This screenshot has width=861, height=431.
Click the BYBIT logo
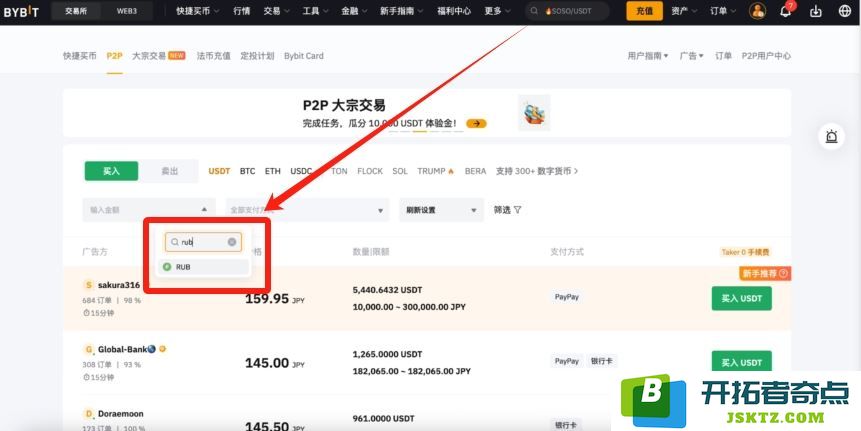click(x=21, y=12)
